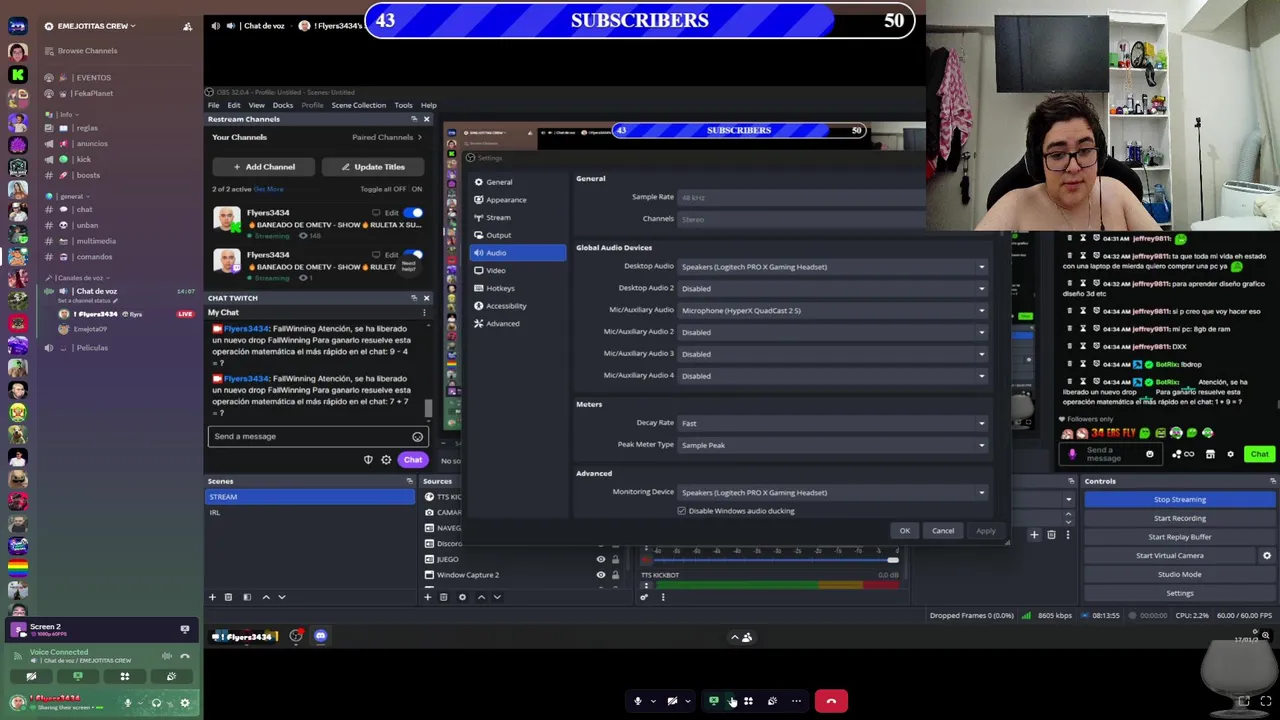Open chat settings gear beside Chat button
The height and width of the screenshot is (720, 1280).
click(x=386, y=460)
